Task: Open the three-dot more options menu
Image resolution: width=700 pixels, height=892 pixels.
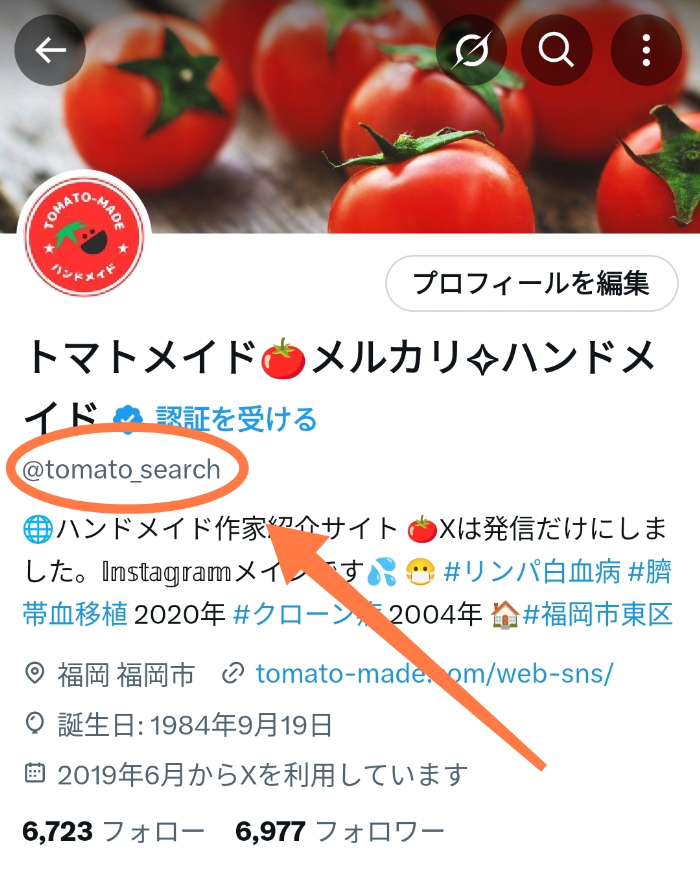Action: tap(646, 51)
